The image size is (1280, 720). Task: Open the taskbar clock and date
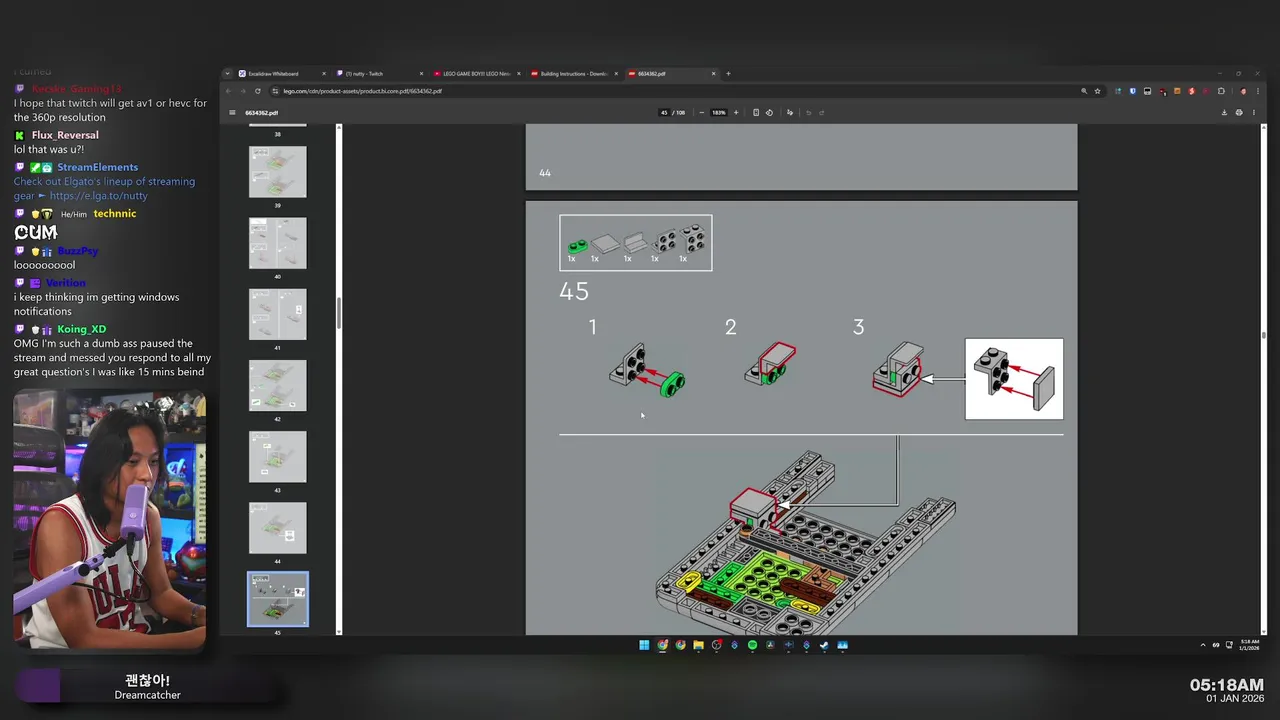tap(1250, 645)
